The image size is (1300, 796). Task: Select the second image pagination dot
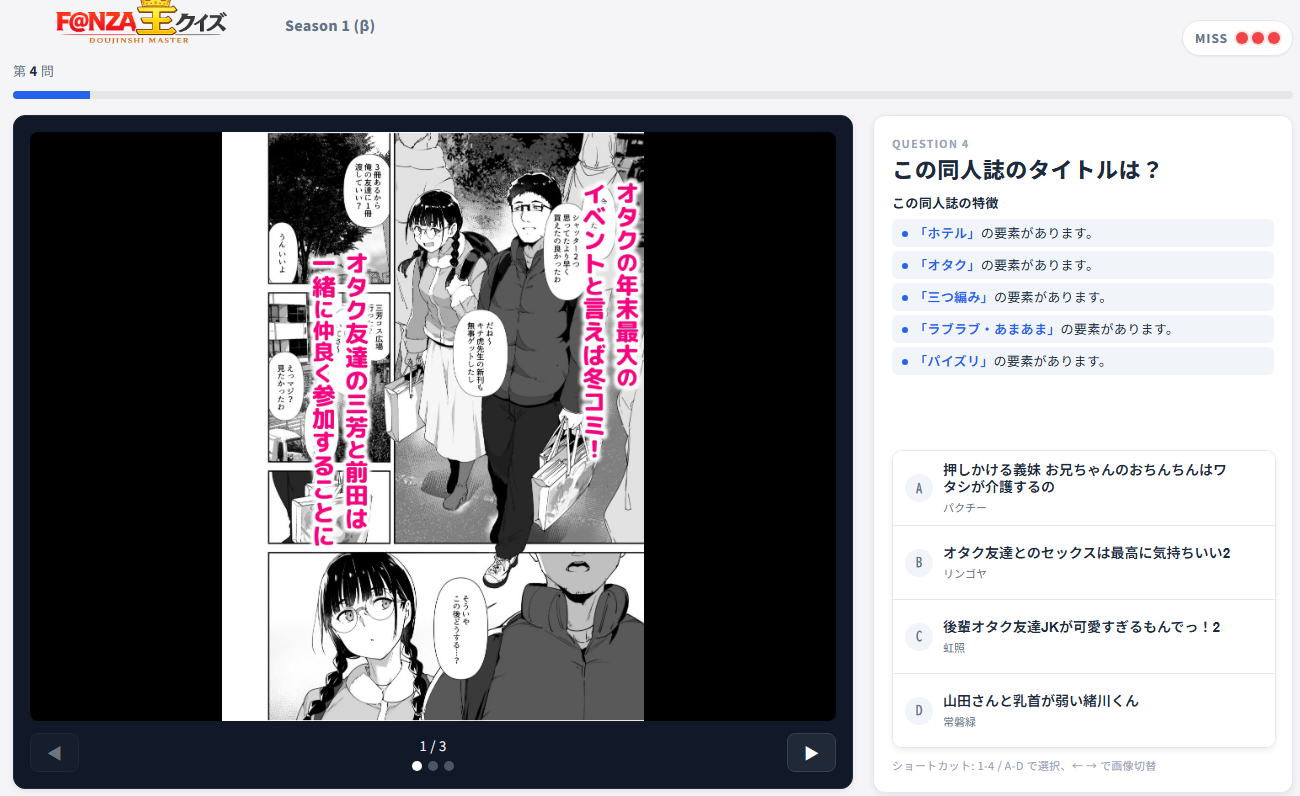pos(433,766)
